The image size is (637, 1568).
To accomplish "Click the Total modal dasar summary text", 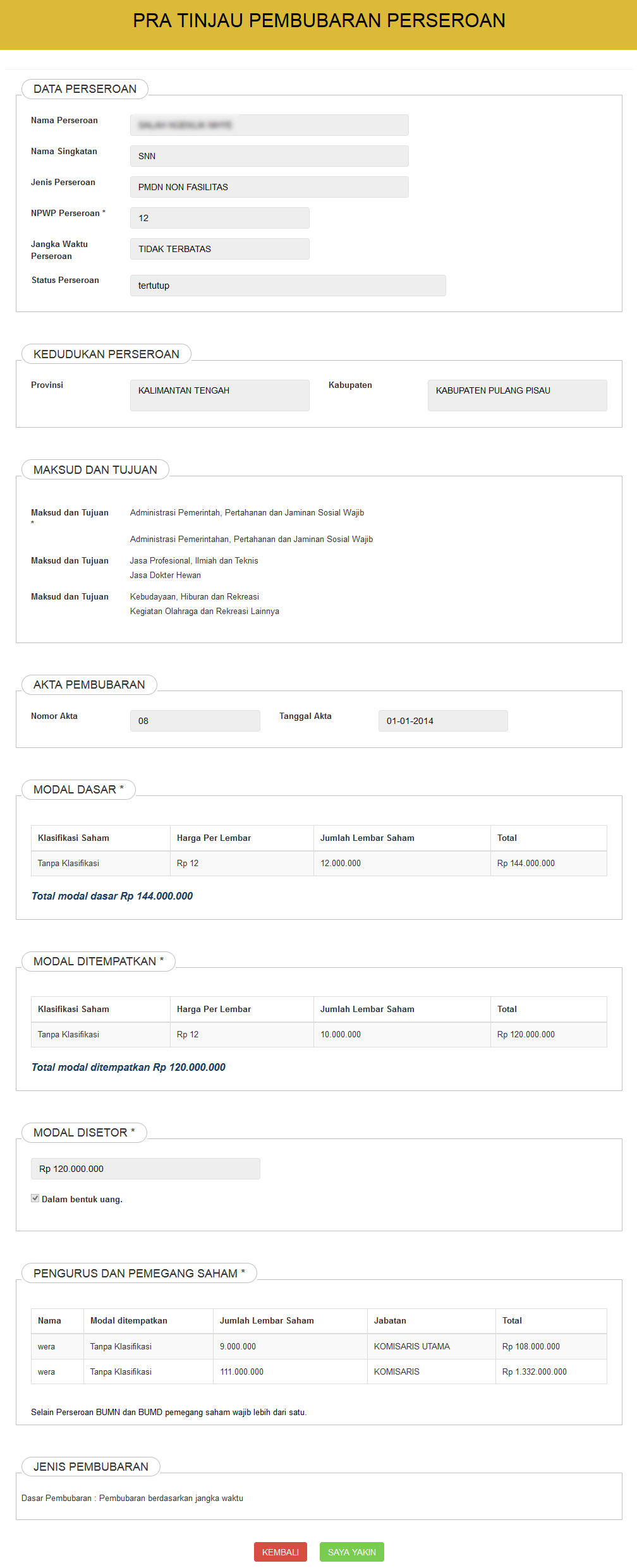I will [112, 896].
